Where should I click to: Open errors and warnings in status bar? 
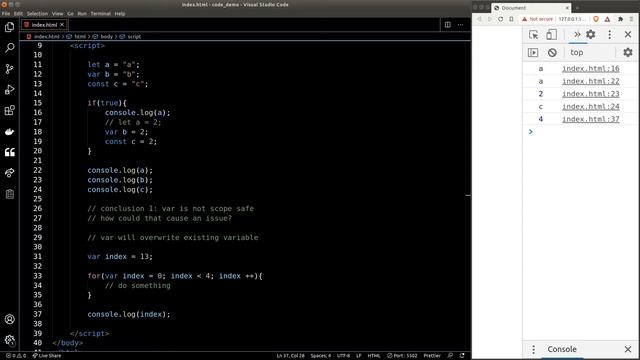pos(16,356)
